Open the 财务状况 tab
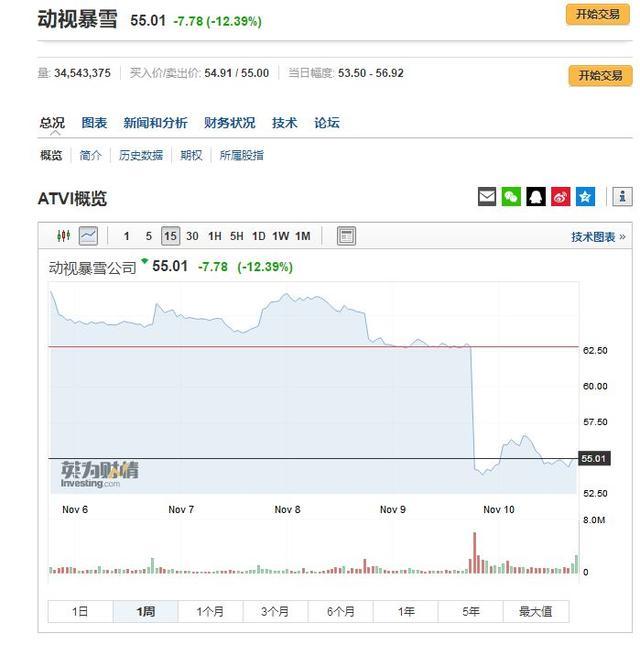 (230, 123)
